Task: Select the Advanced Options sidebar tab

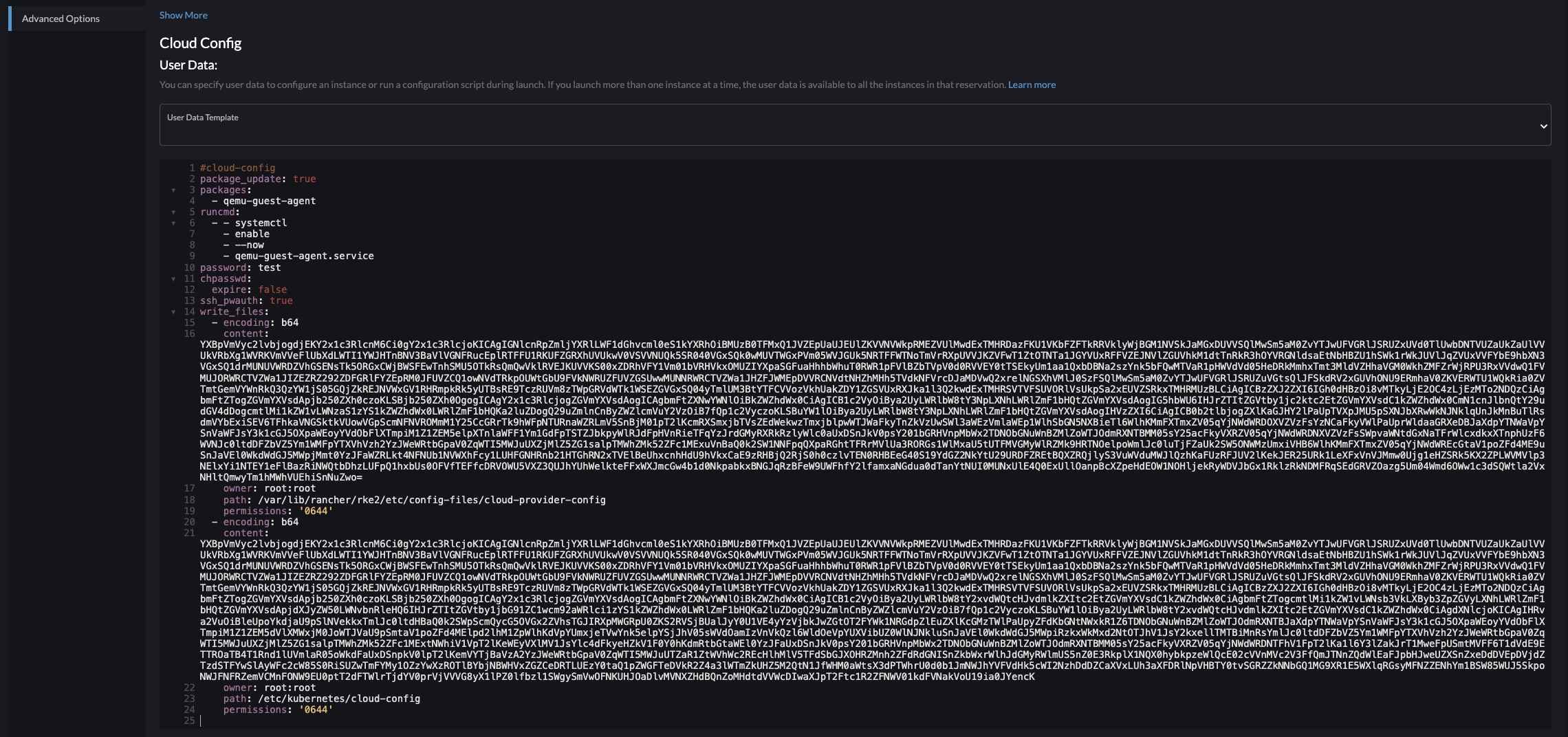Action: pos(61,19)
